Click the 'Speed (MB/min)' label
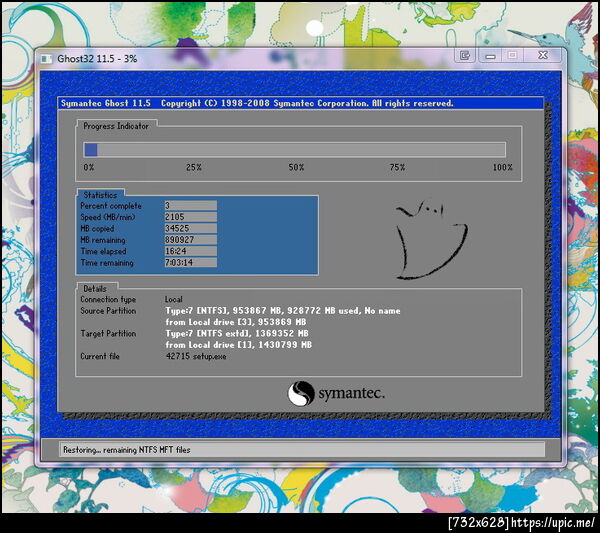The image size is (600, 533). pyautogui.click(x=108, y=217)
